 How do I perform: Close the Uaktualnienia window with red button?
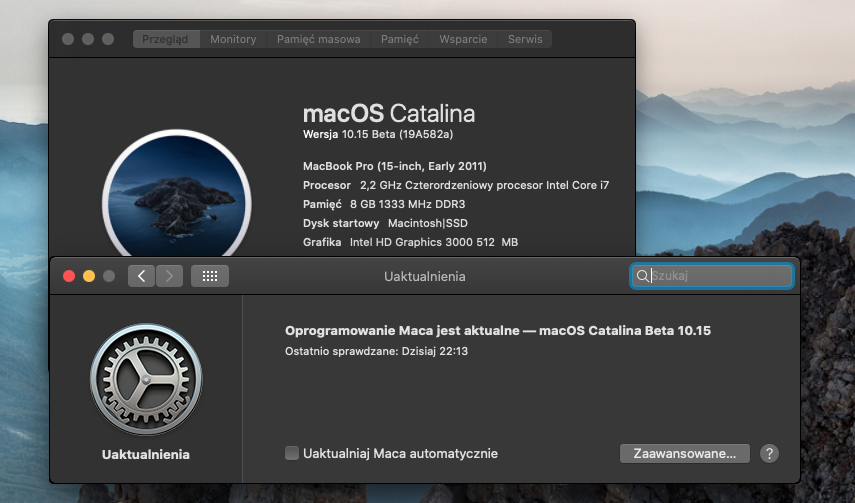[69, 276]
